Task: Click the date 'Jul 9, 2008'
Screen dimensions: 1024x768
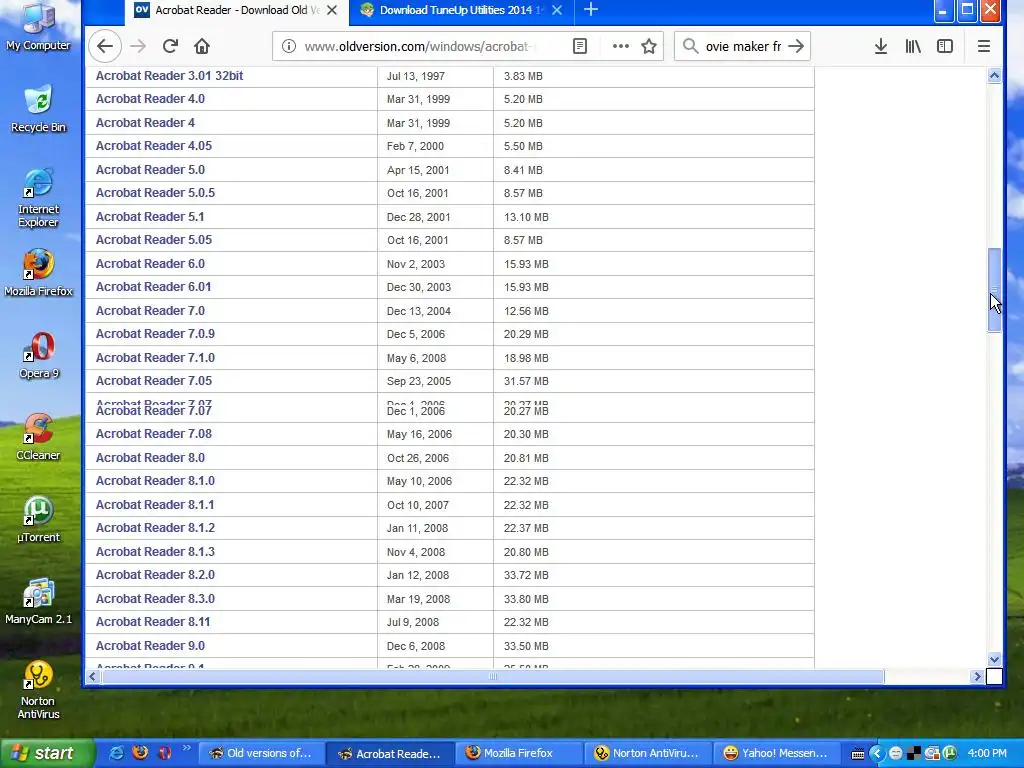Action: [x=413, y=622]
